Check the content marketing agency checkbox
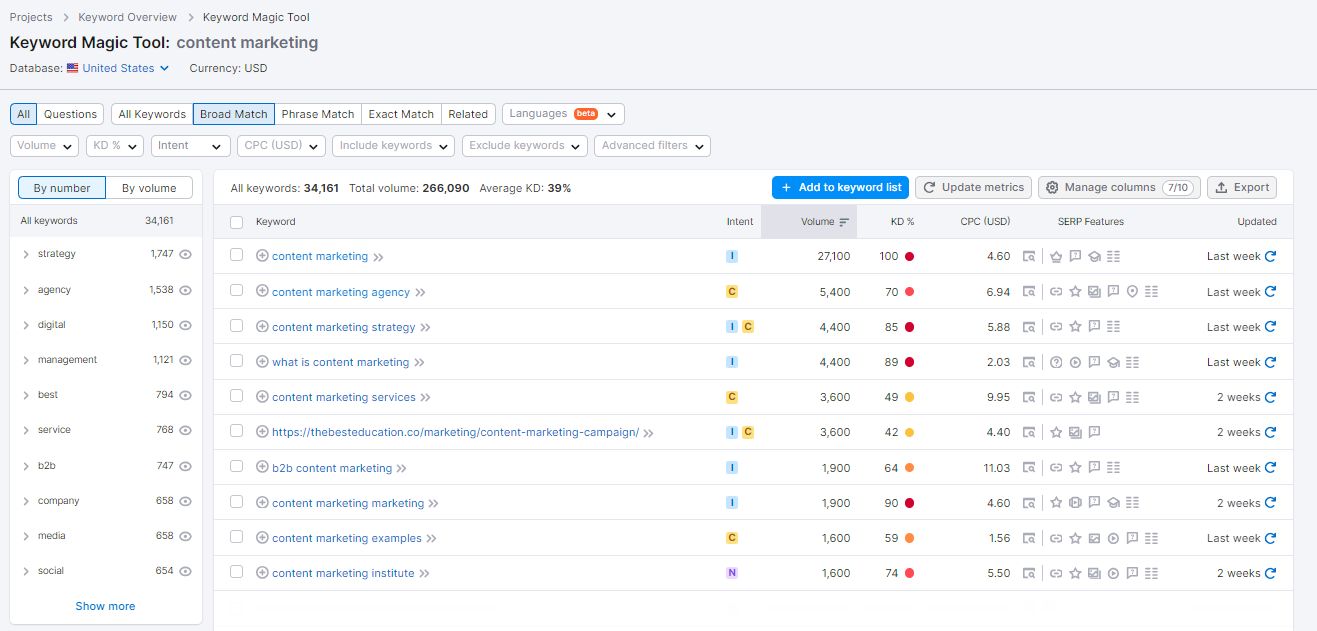The width and height of the screenshot is (1317, 631). pos(236,290)
